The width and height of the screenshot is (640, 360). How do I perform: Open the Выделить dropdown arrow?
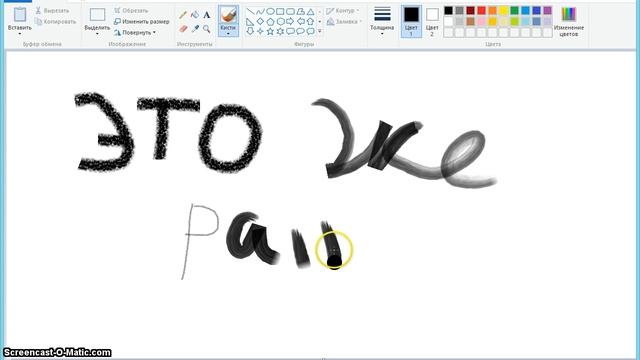click(x=97, y=34)
